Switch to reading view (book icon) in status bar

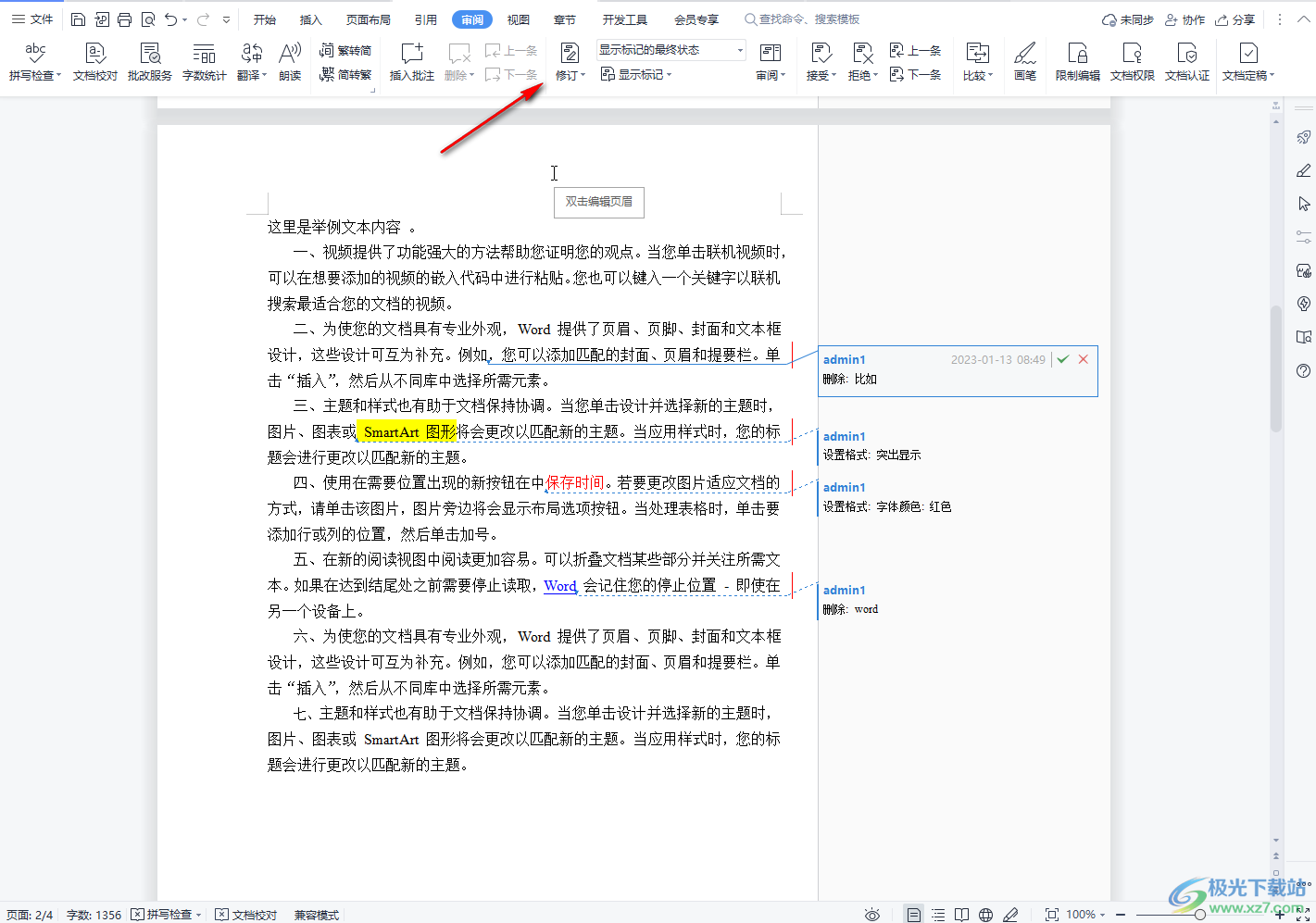click(962, 915)
